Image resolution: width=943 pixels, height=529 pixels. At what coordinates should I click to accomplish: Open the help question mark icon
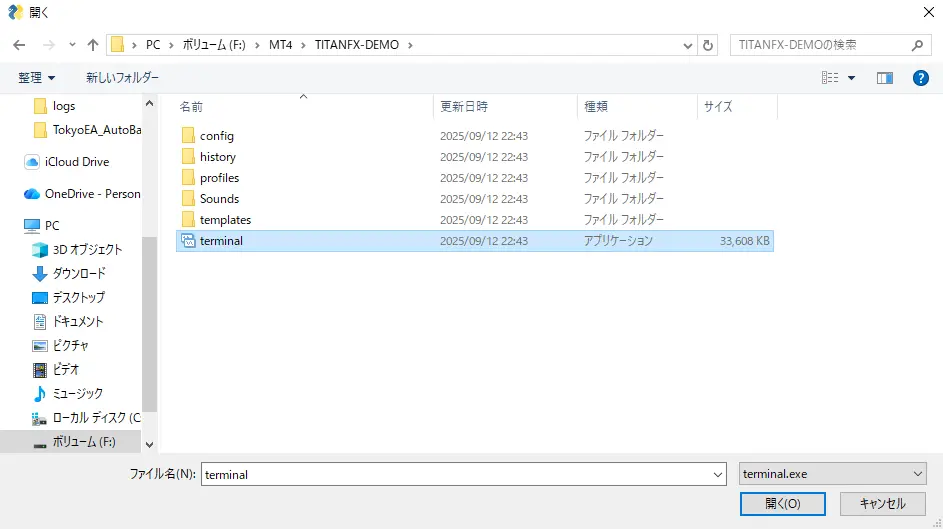point(921,78)
